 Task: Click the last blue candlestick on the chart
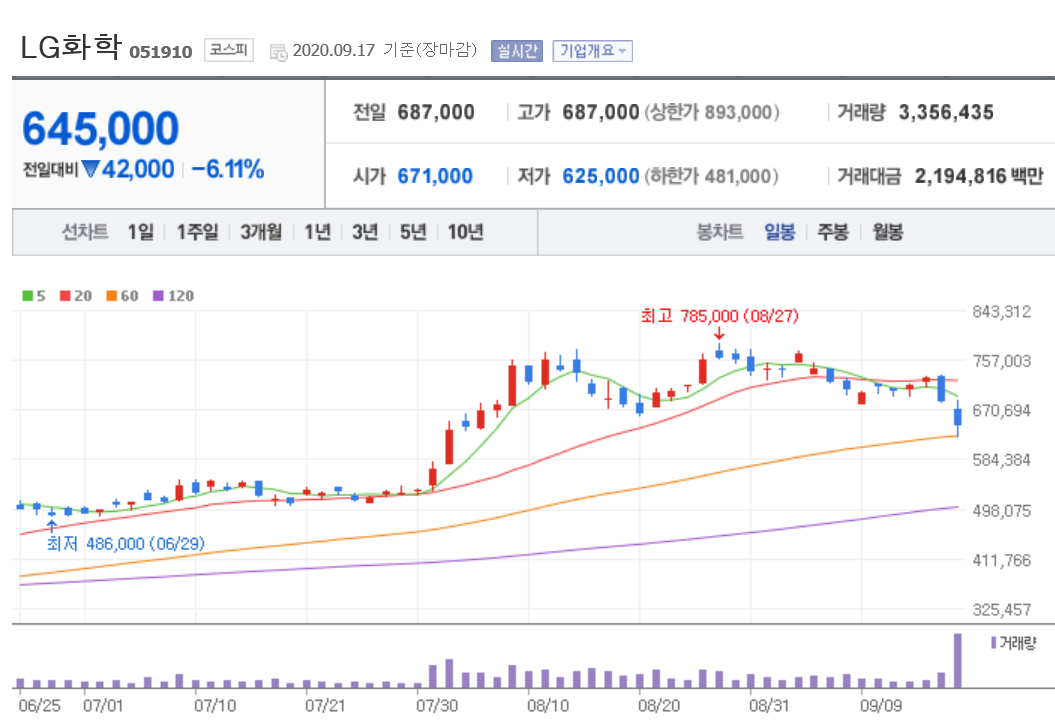(957, 417)
